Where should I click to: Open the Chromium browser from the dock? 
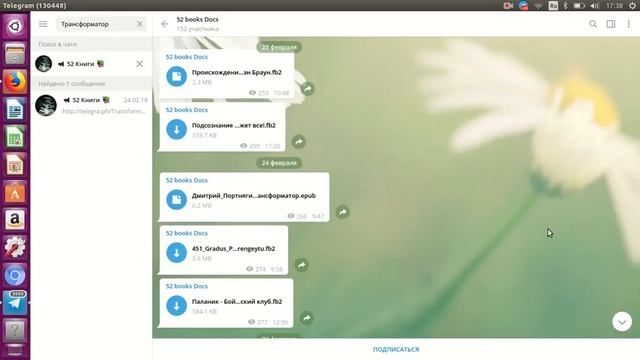(x=15, y=275)
